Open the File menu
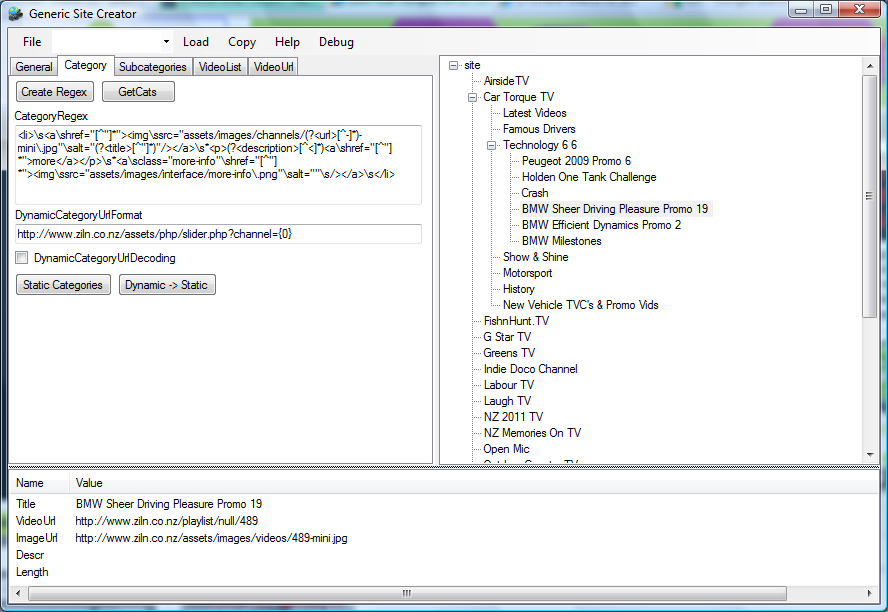 [x=32, y=42]
